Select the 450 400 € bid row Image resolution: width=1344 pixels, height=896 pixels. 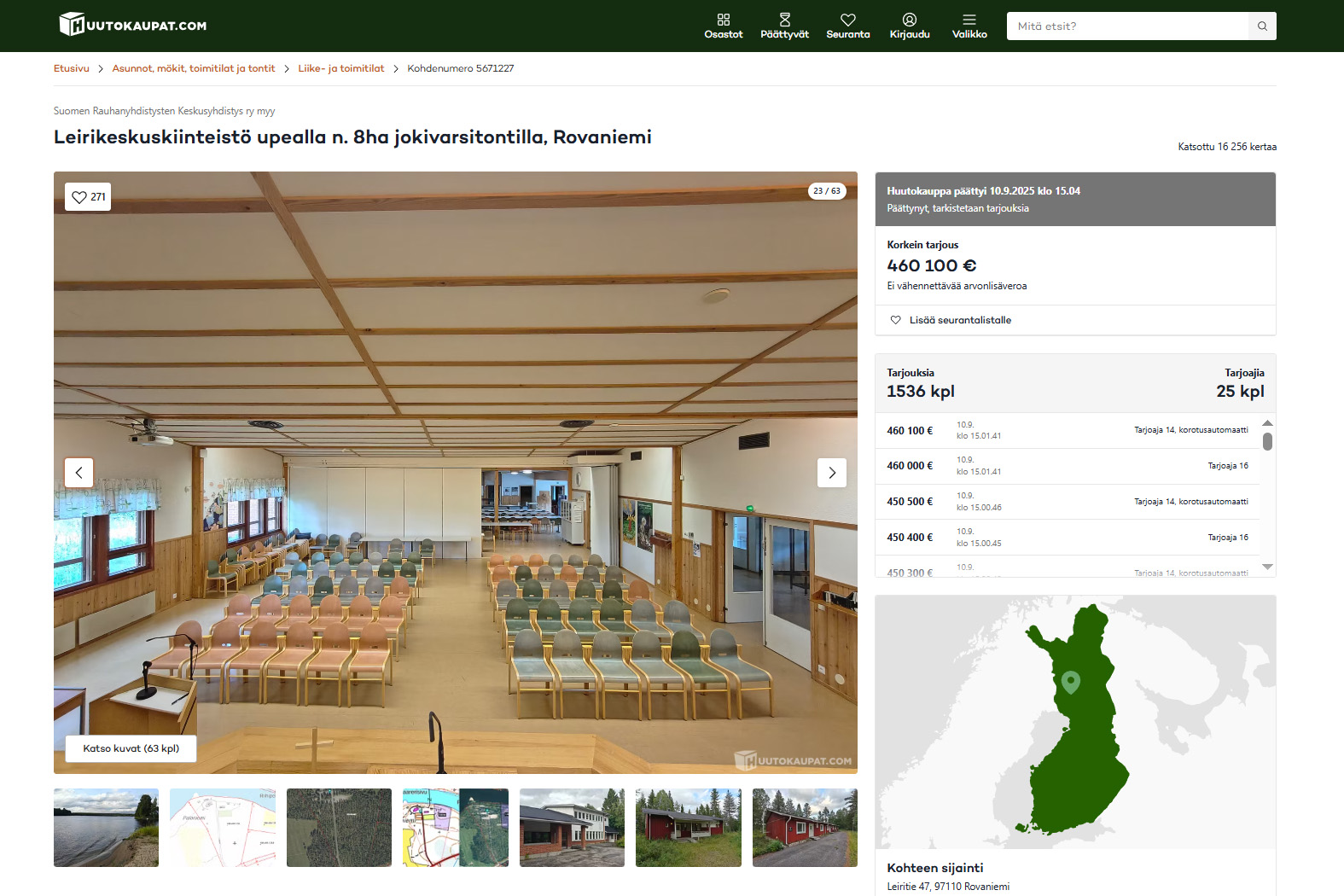tap(1068, 538)
